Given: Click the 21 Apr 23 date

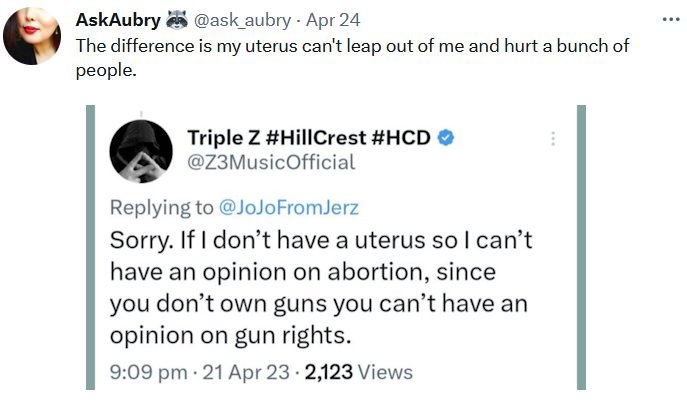Looking at the screenshot, I should tap(233, 371).
